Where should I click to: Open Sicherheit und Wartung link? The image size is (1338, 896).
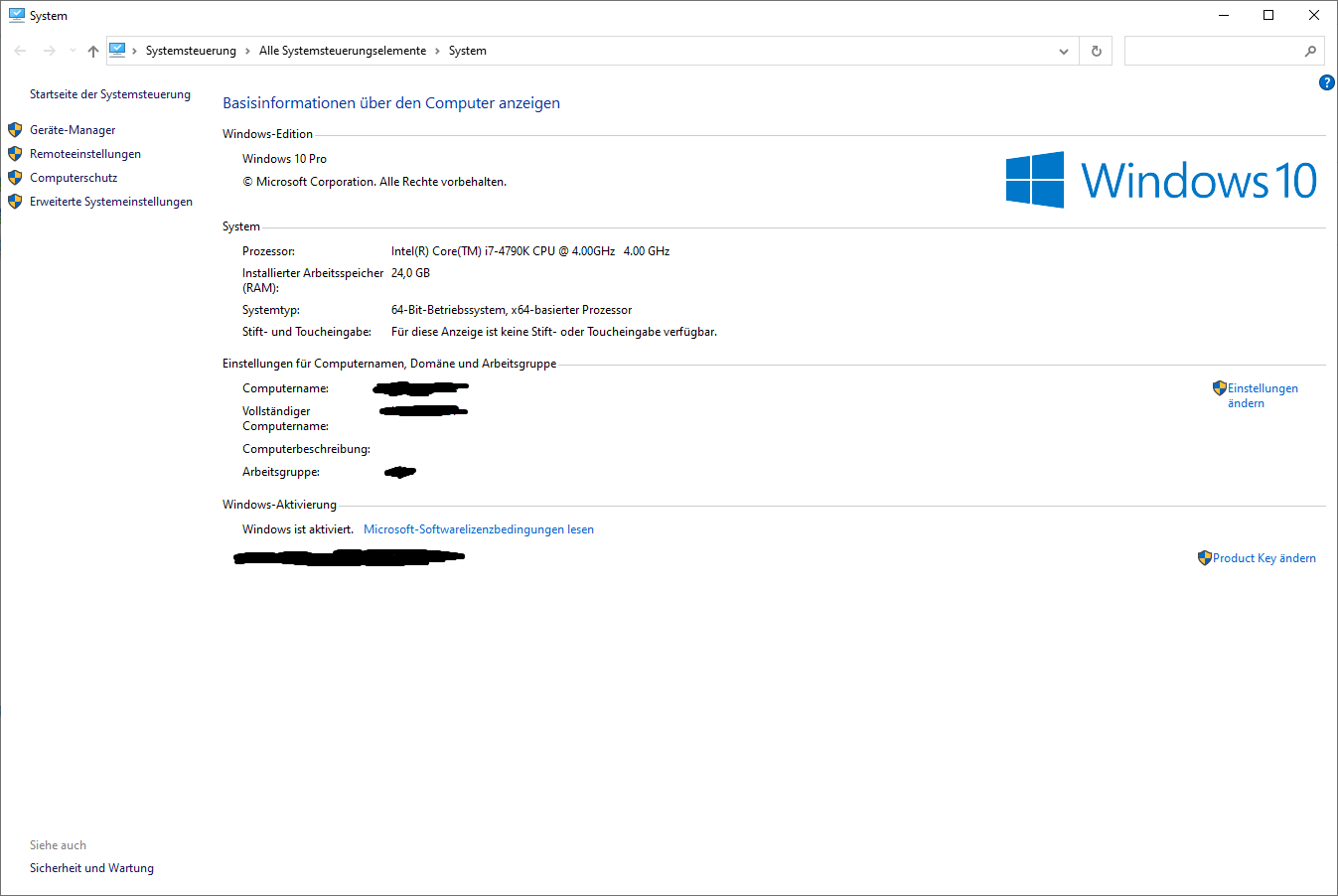pos(91,868)
